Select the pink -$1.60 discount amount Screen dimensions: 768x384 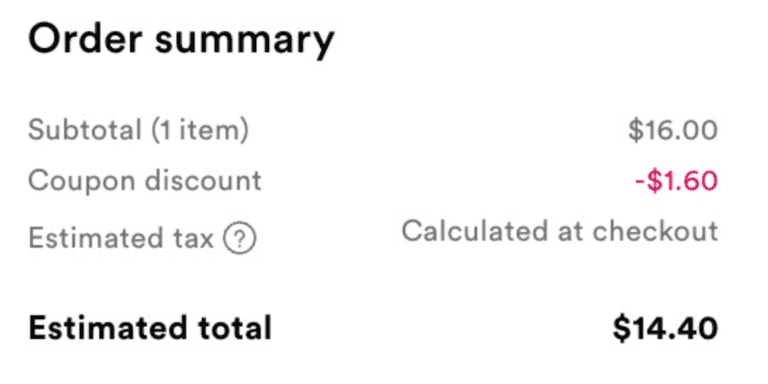coord(676,181)
